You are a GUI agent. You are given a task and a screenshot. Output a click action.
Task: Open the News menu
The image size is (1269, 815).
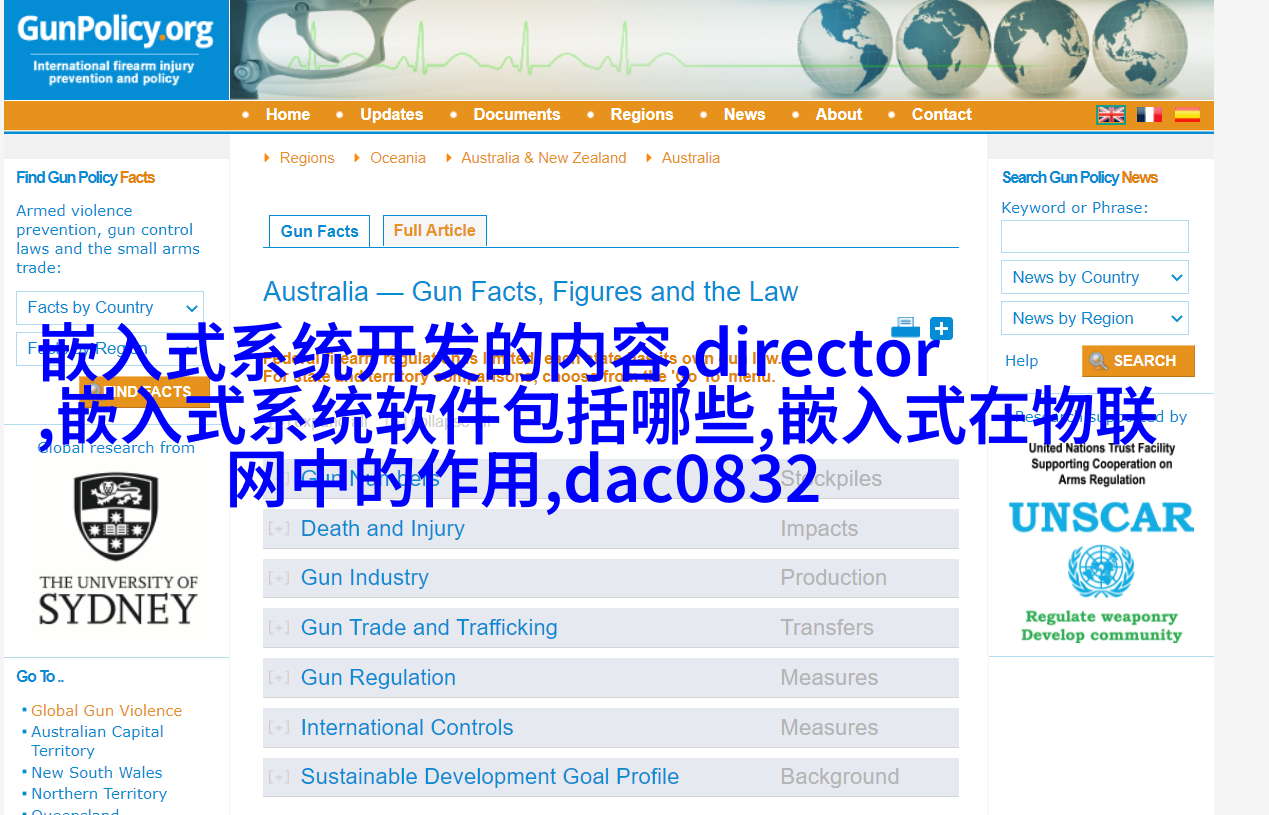(745, 115)
